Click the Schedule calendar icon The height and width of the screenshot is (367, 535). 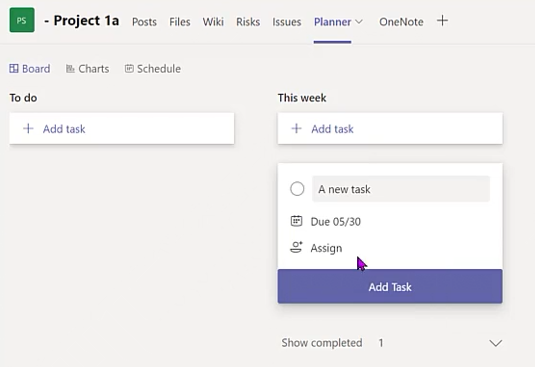(x=129, y=69)
